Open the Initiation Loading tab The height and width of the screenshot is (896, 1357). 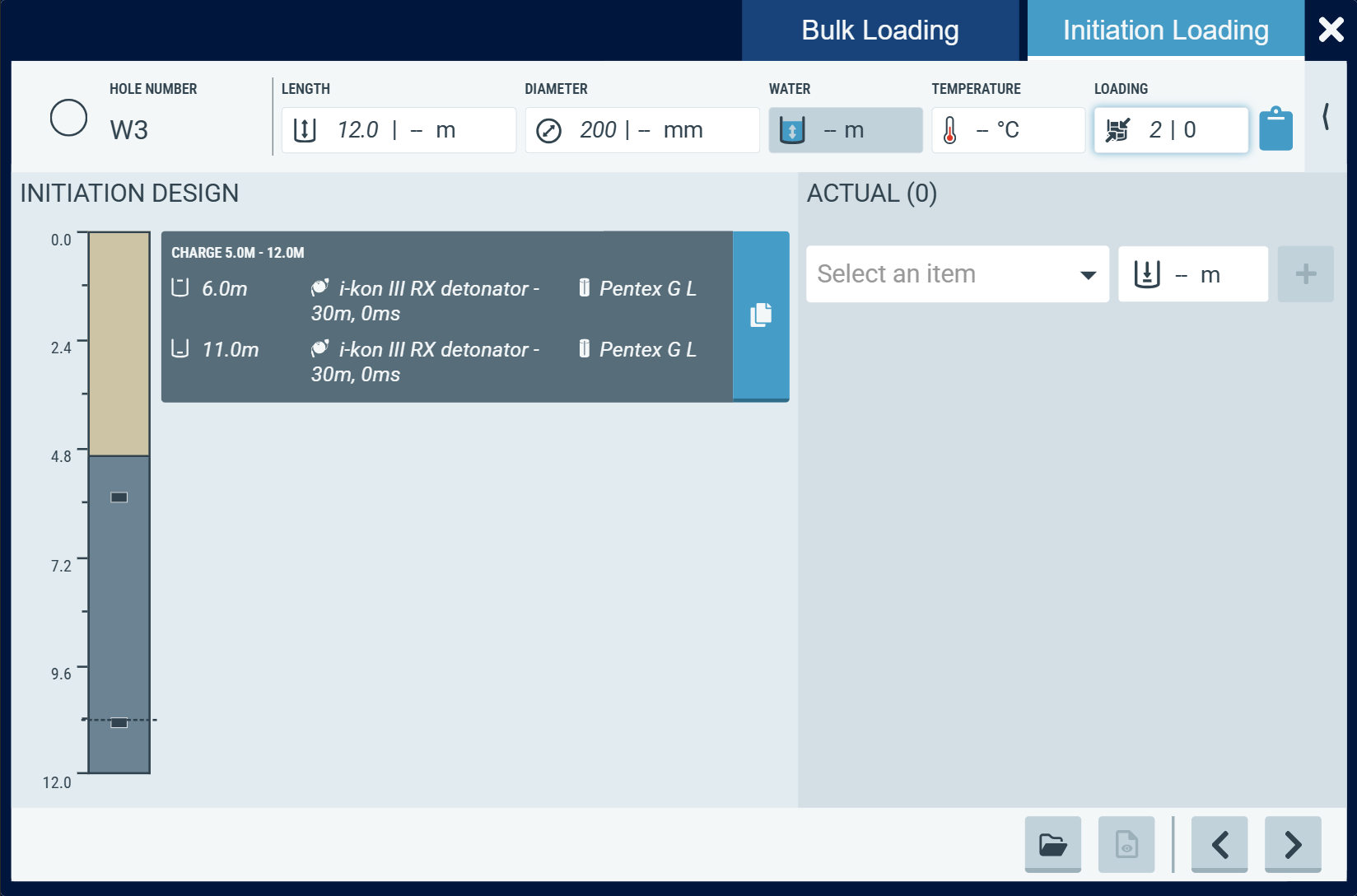[1165, 30]
